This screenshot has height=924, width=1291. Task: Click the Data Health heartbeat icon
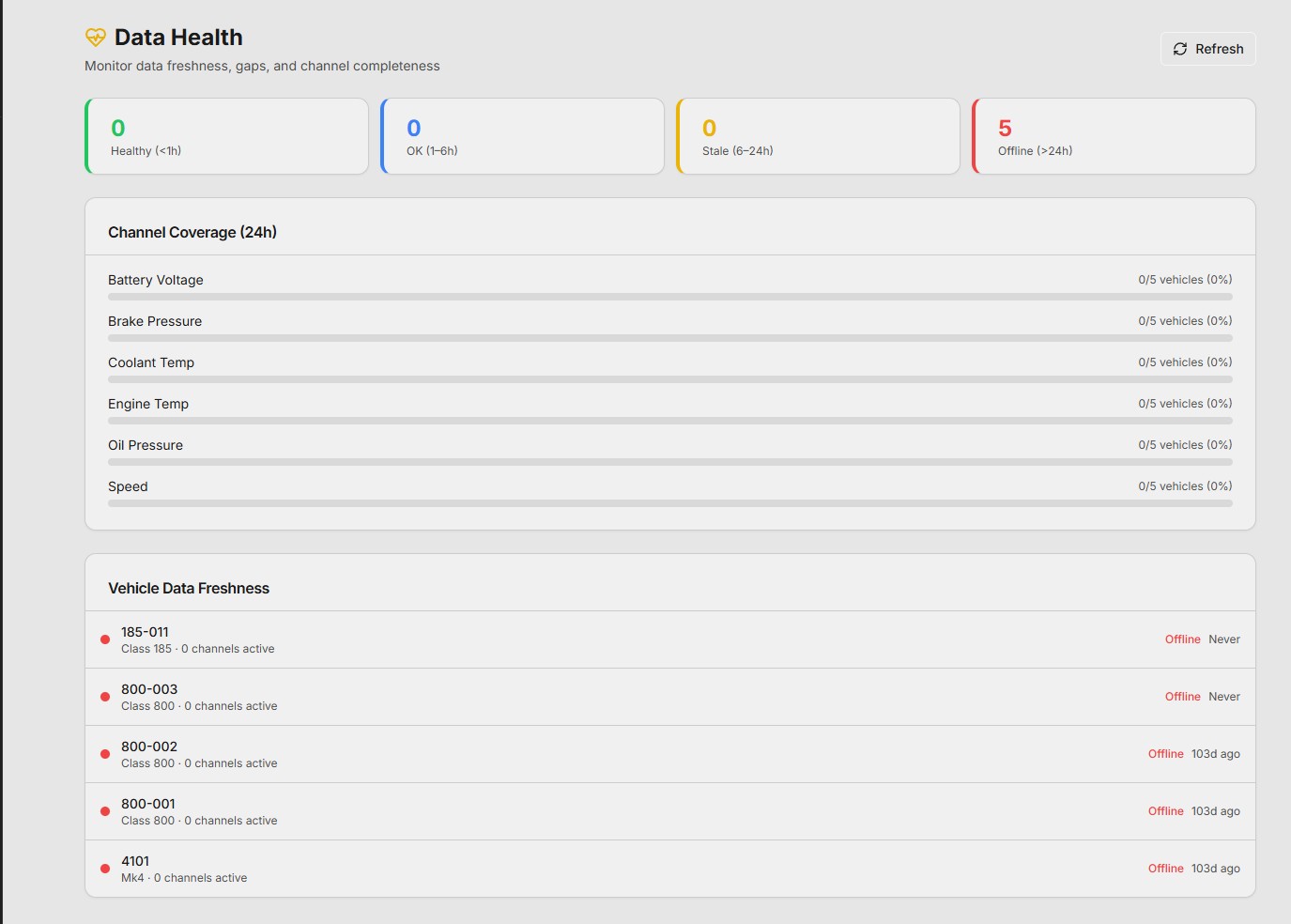click(x=96, y=38)
